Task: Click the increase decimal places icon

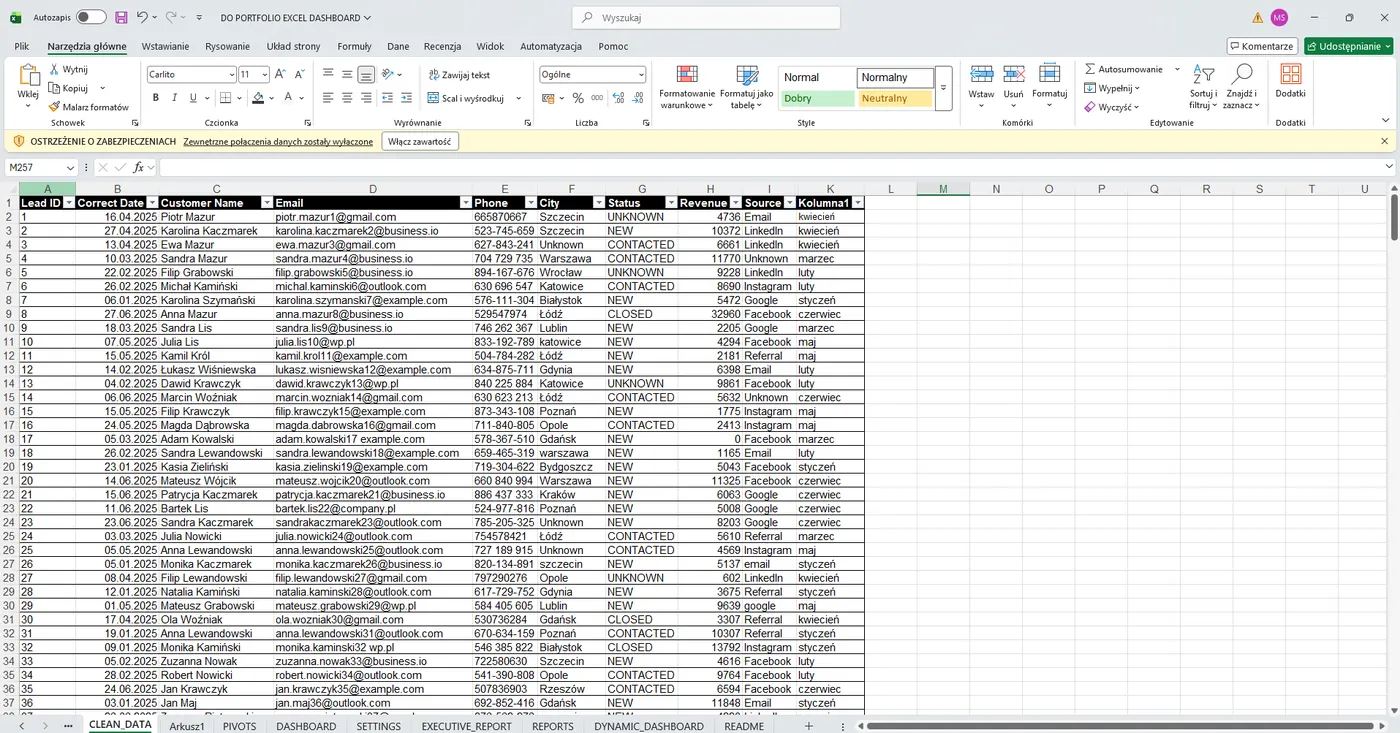Action: pos(618,98)
